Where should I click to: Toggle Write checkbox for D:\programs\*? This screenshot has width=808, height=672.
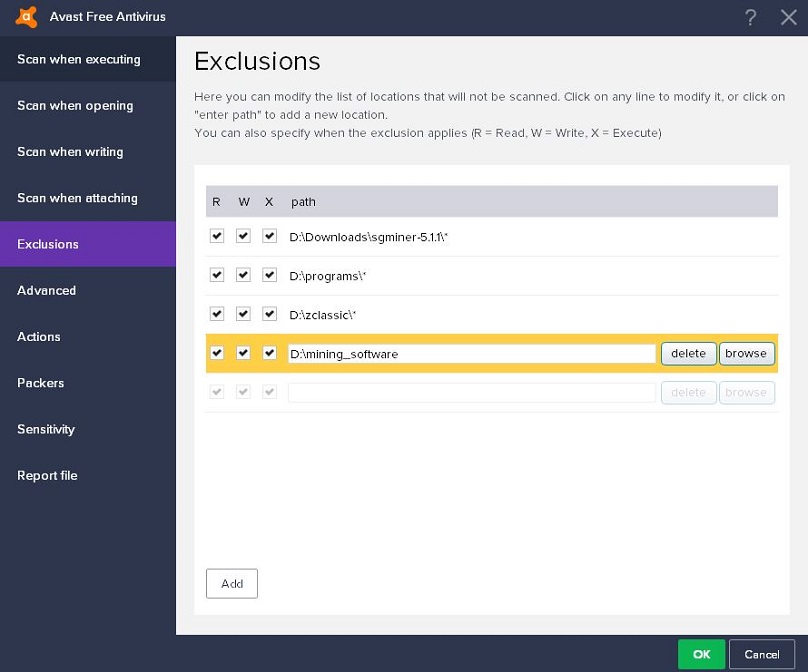tap(243, 275)
